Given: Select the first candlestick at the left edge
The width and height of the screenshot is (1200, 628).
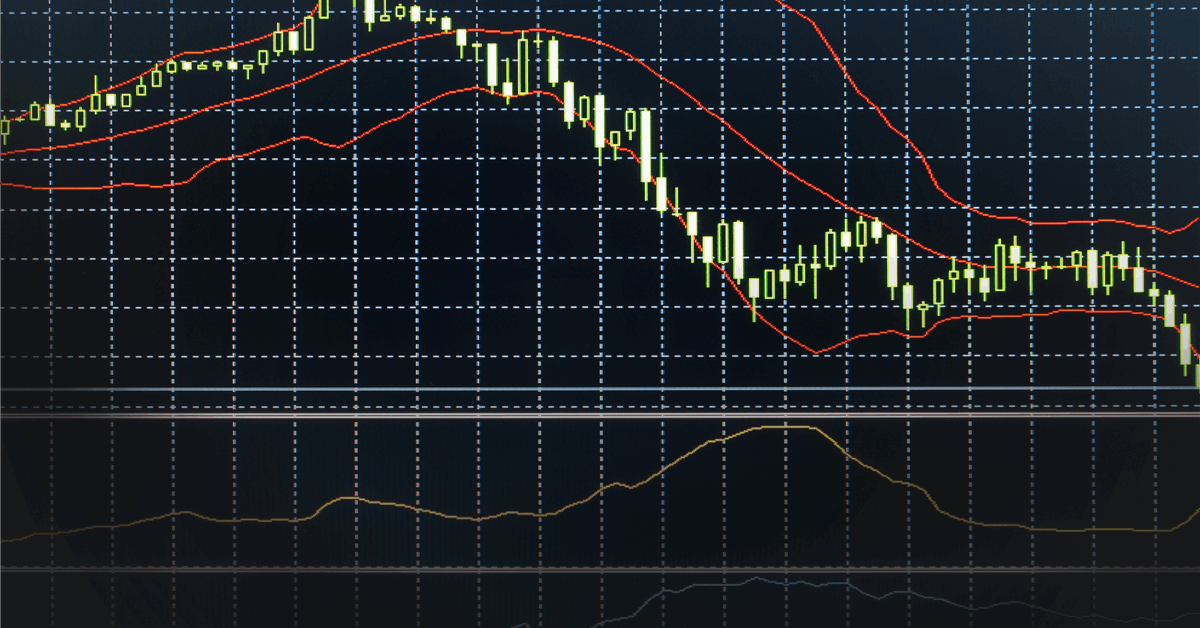Looking at the screenshot, I should pyautogui.click(x=4, y=130).
